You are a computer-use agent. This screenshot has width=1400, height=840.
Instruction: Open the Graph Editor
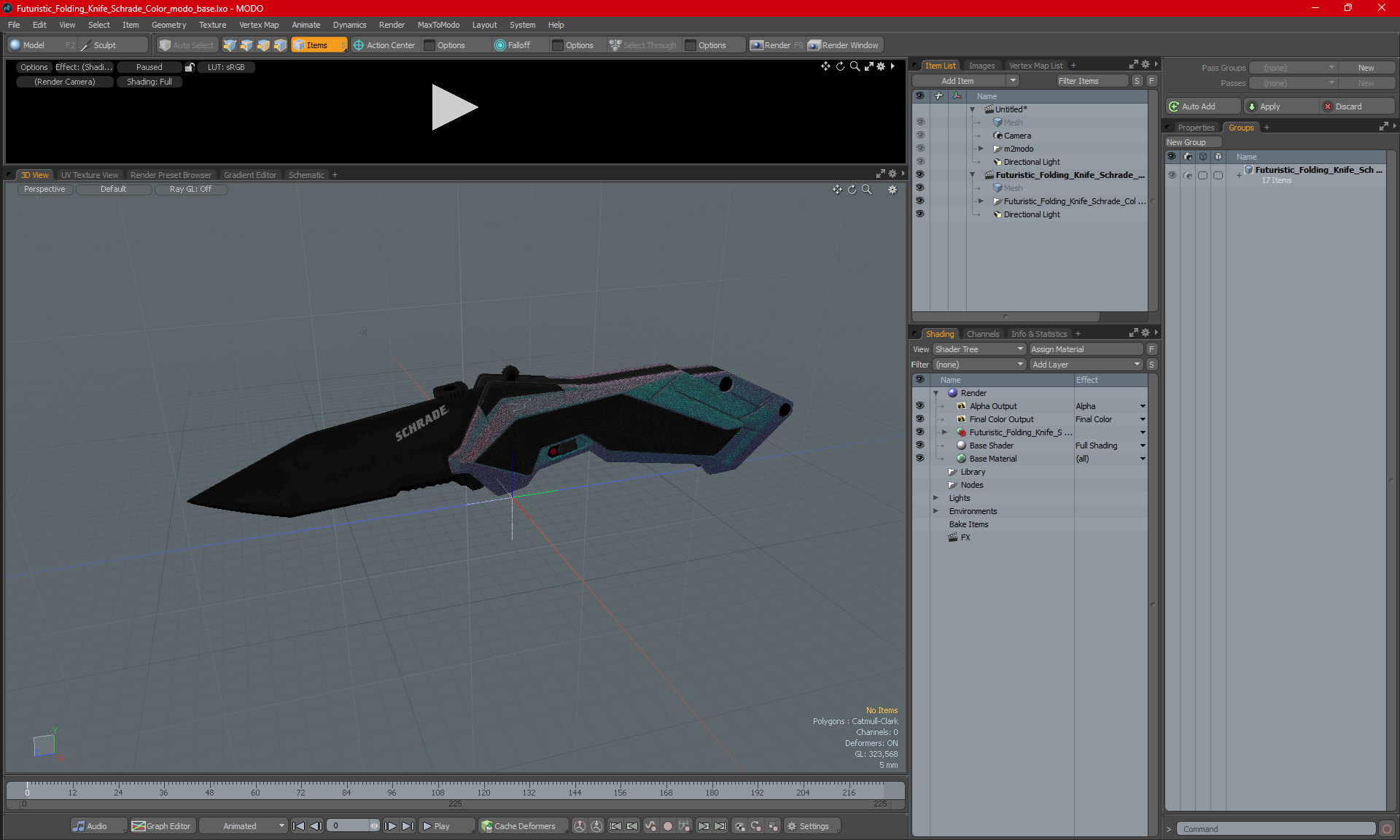tap(162, 826)
